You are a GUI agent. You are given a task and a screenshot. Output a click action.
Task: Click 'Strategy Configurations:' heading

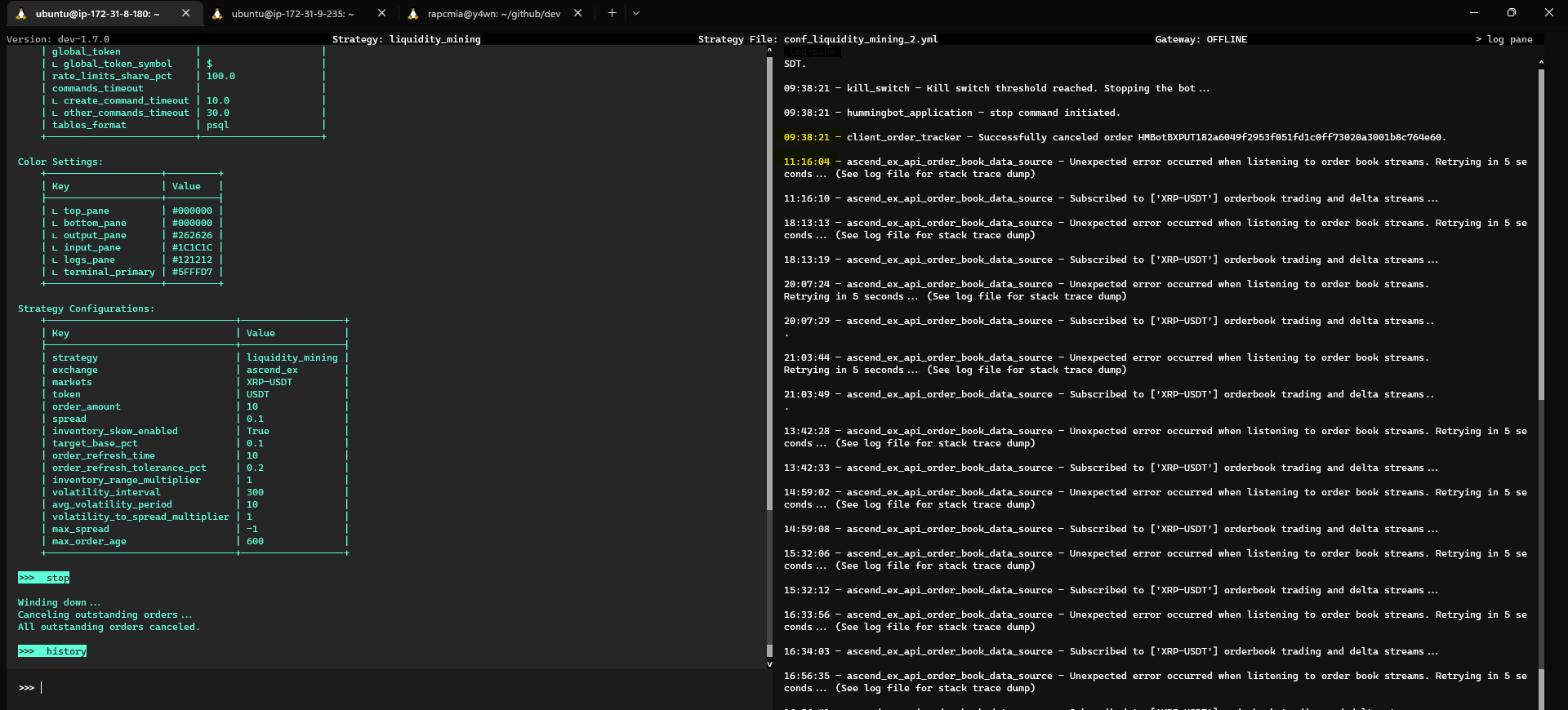(x=86, y=308)
